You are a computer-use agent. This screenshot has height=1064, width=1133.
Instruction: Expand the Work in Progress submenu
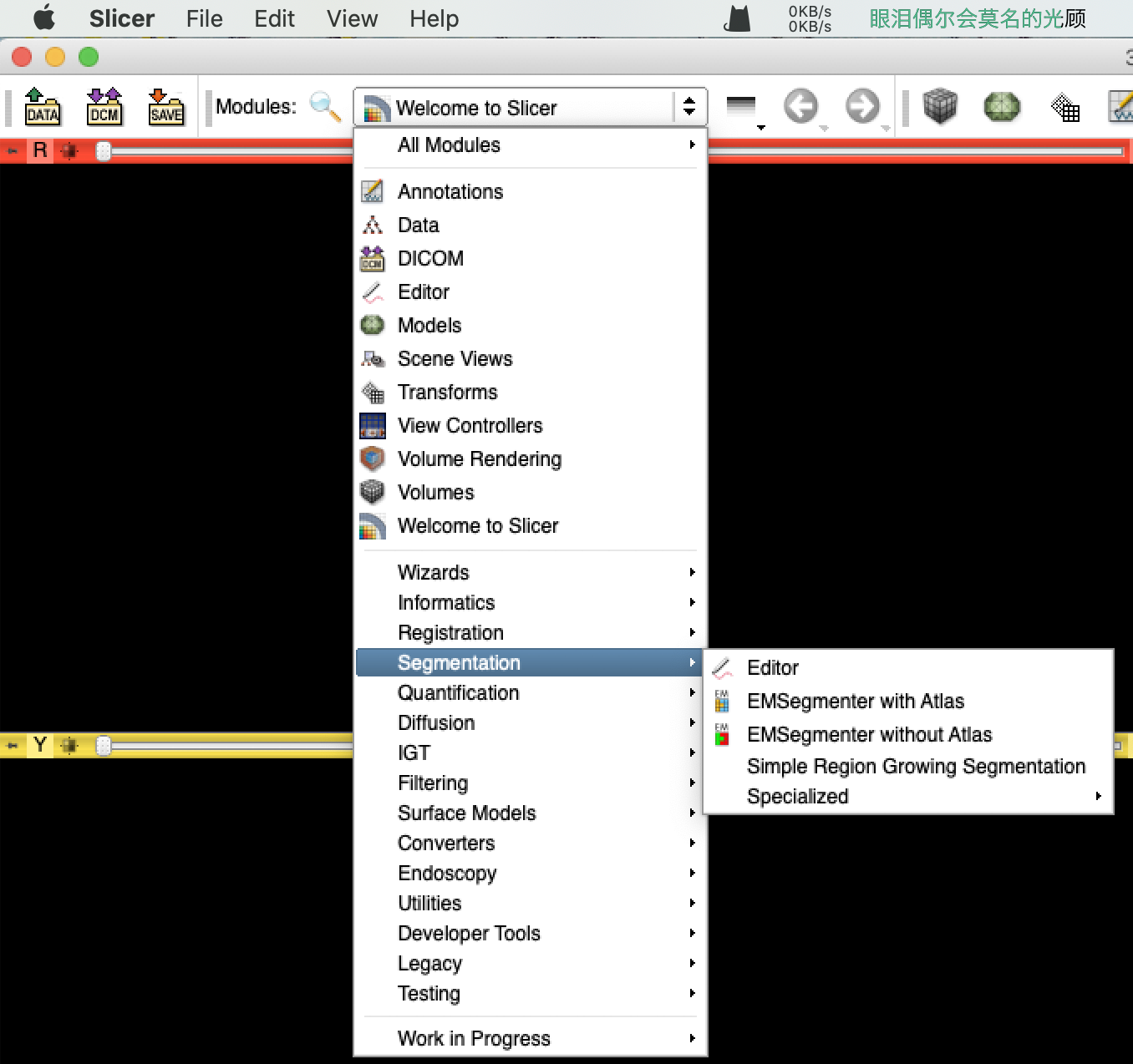(531, 1038)
